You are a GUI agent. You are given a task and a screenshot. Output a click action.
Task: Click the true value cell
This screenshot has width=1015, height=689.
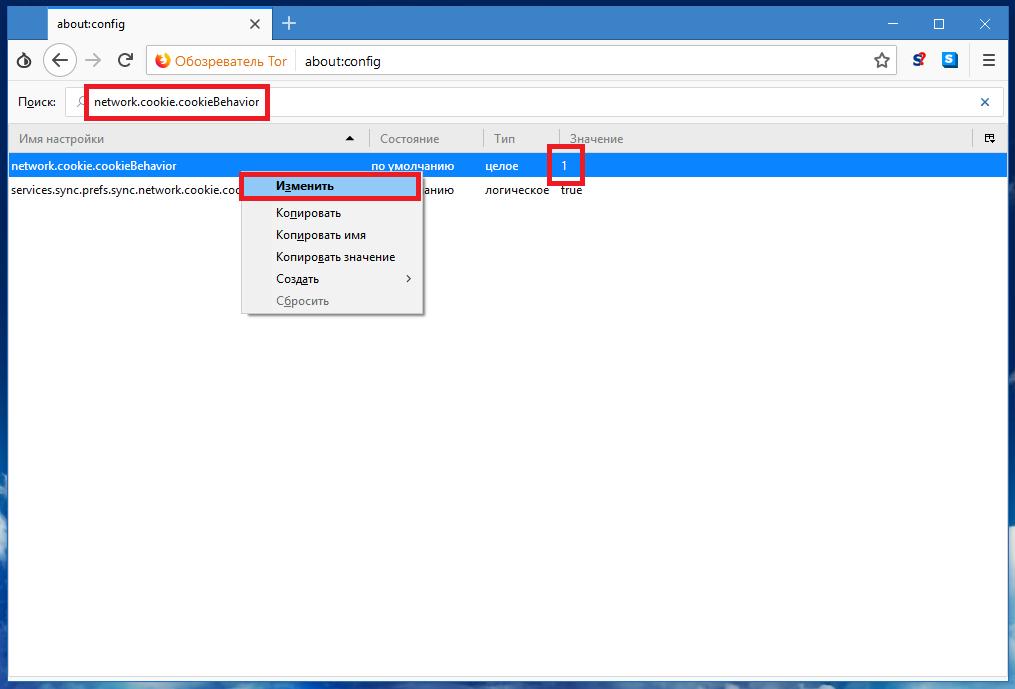click(572, 190)
